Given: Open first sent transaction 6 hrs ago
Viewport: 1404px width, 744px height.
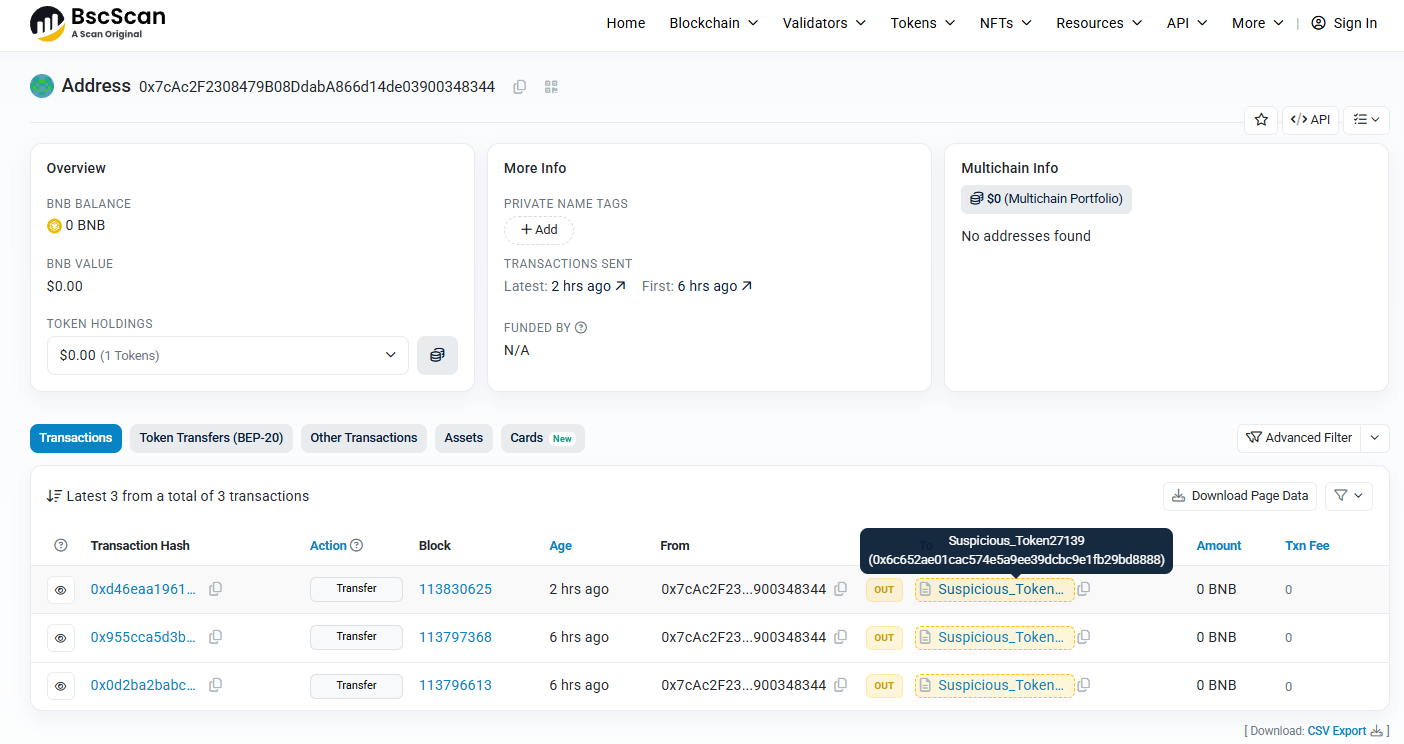Looking at the screenshot, I should [x=715, y=286].
